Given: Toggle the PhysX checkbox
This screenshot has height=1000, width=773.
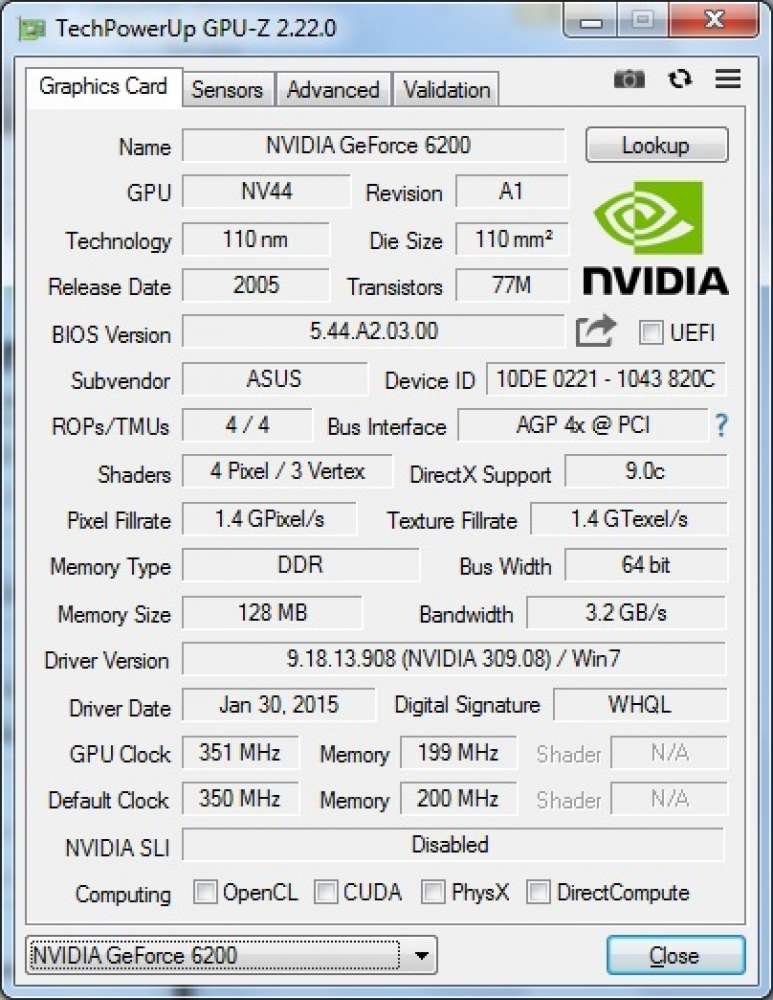Looking at the screenshot, I should pyautogui.click(x=432, y=892).
